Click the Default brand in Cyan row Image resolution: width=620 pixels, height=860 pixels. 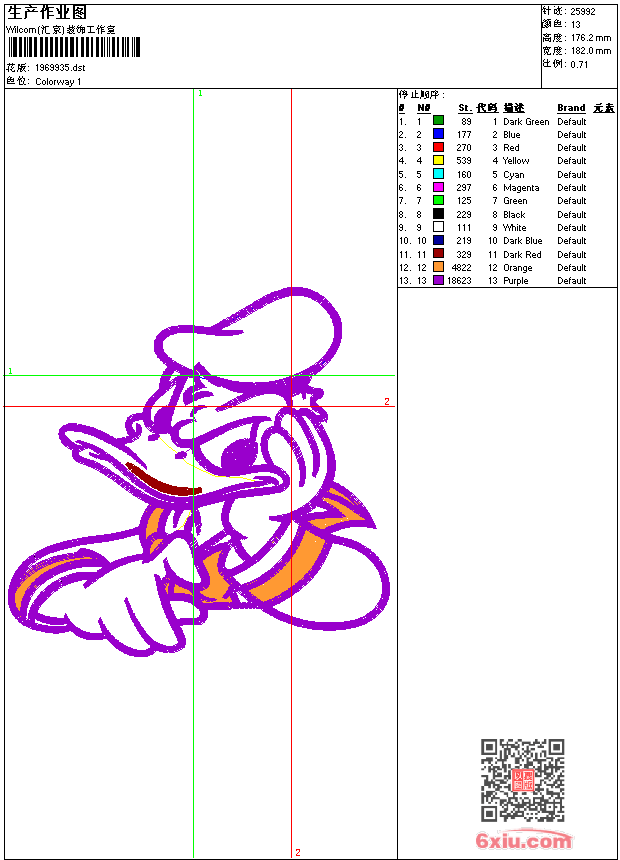[571, 174]
